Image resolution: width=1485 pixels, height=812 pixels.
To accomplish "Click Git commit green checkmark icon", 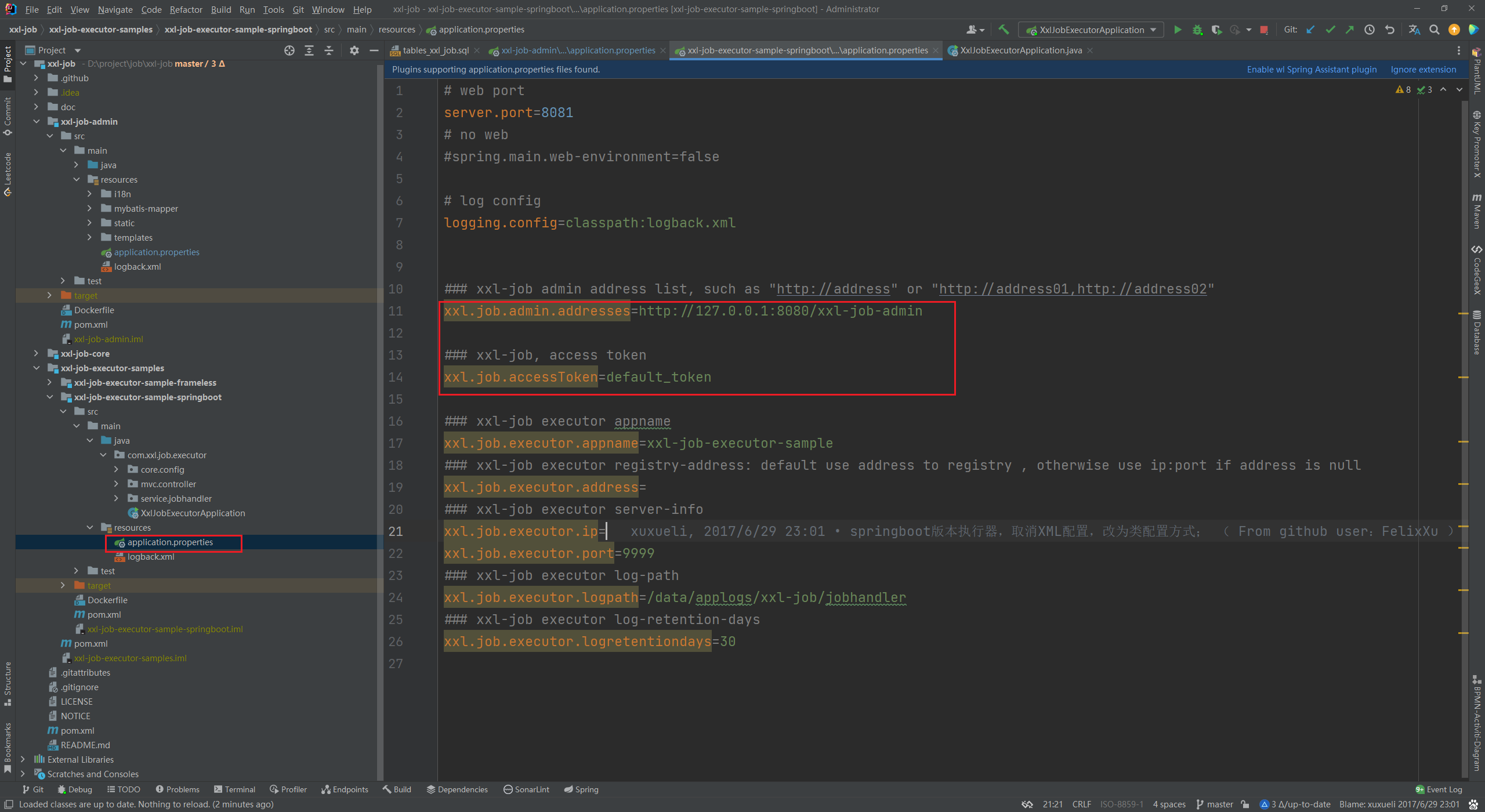I will click(1330, 30).
